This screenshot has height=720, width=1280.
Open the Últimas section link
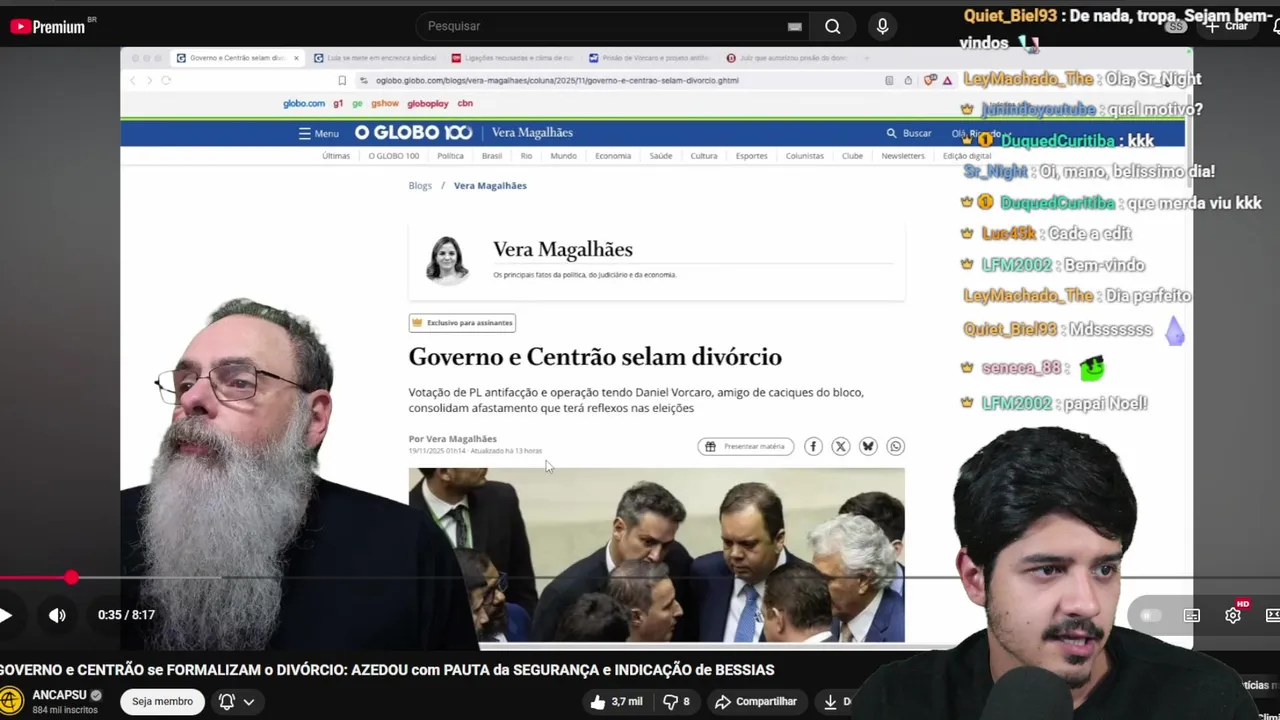tap(336, 156)
